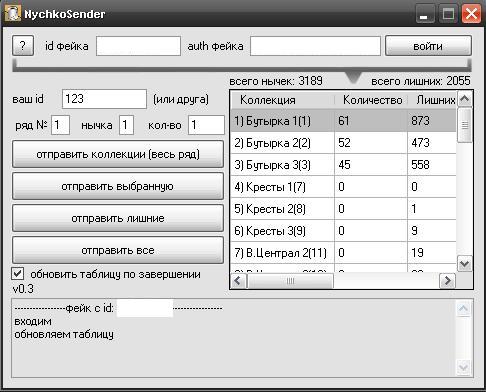Click table vertical scrollbar thumb
This screenshot has height=392, width=486.
pos(465,125)
